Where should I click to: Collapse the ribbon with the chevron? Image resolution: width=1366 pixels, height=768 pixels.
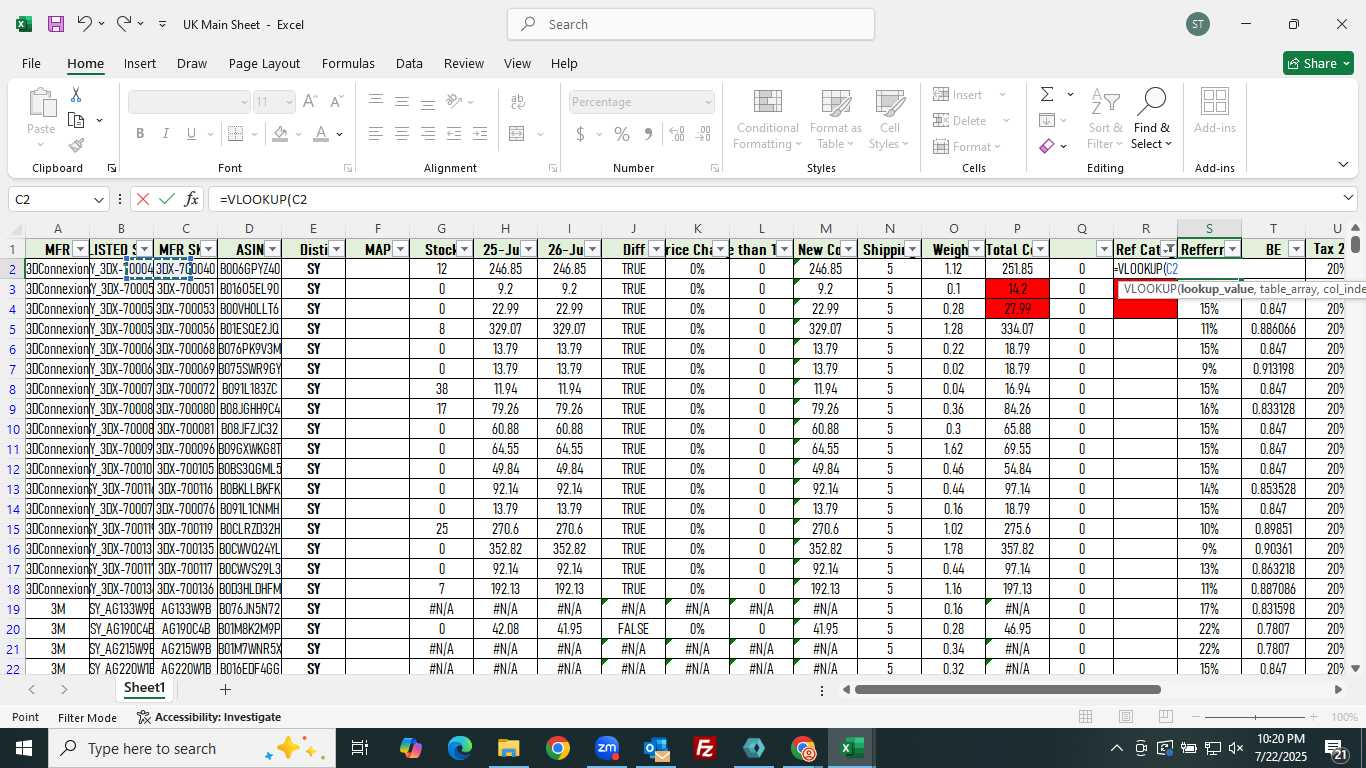[1343, 165]
